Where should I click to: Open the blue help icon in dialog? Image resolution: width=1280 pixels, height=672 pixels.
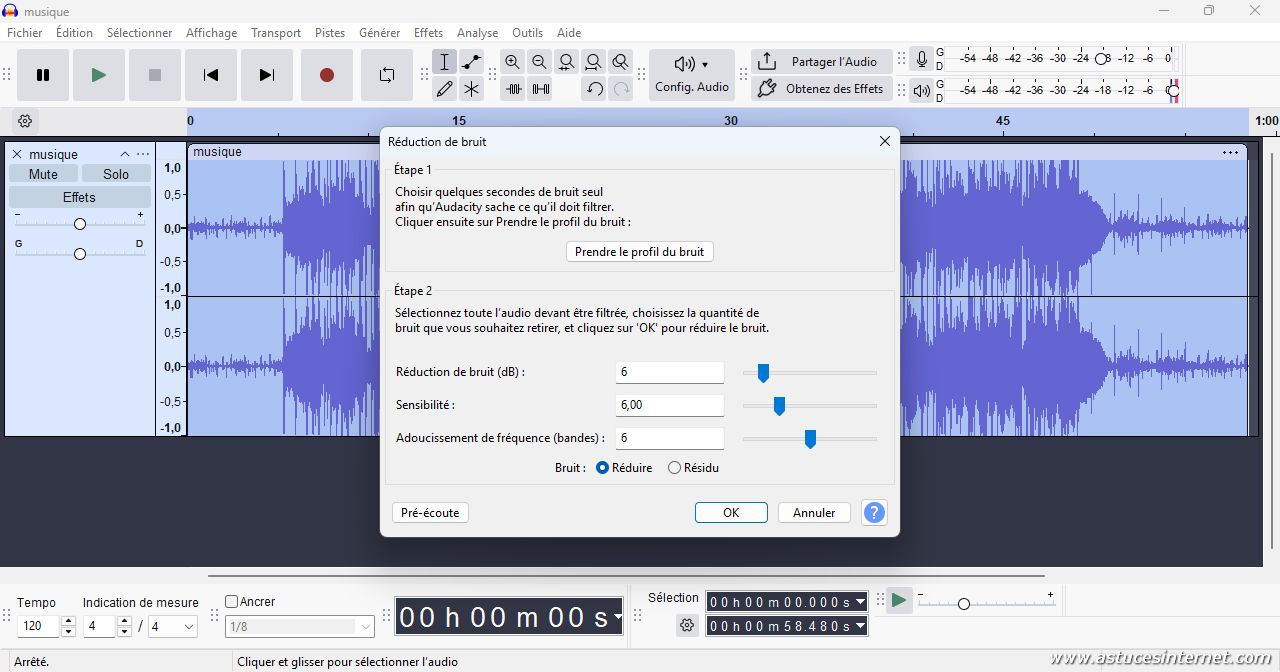874,513
